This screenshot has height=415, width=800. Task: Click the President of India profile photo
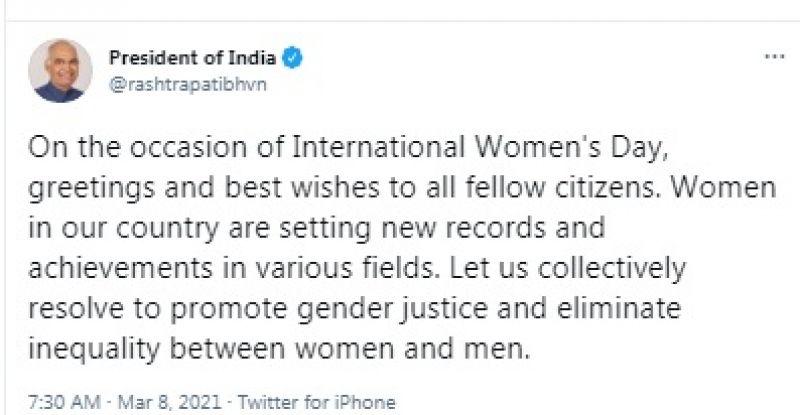tap(58, 72)
